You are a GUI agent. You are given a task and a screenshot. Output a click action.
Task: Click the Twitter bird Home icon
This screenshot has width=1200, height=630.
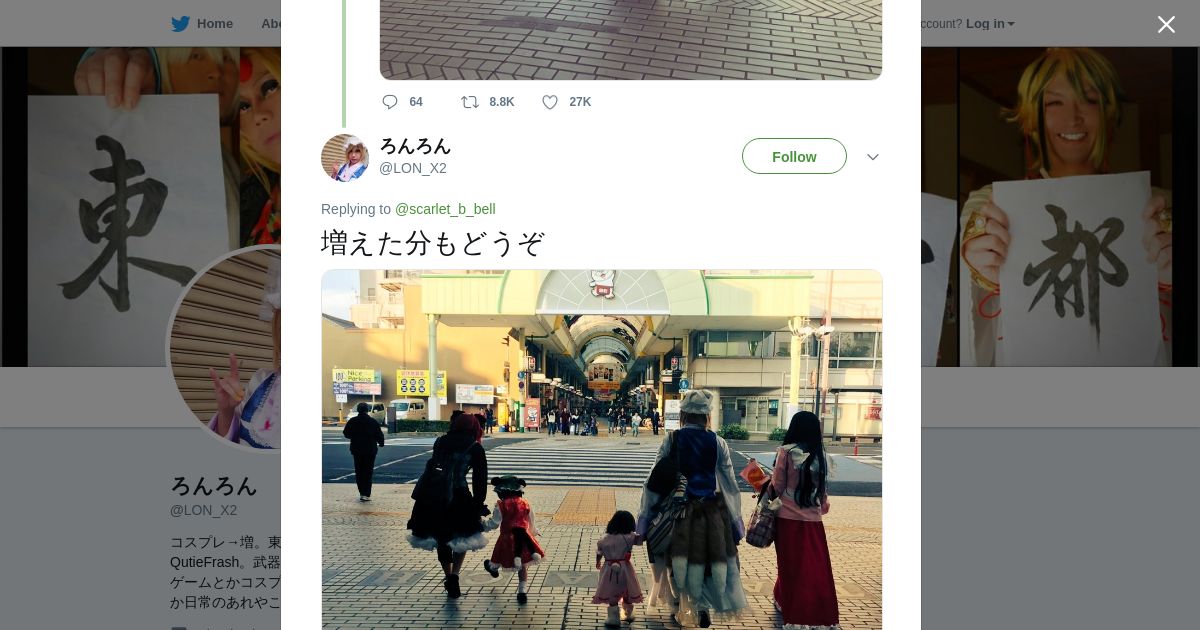point(180,24)
